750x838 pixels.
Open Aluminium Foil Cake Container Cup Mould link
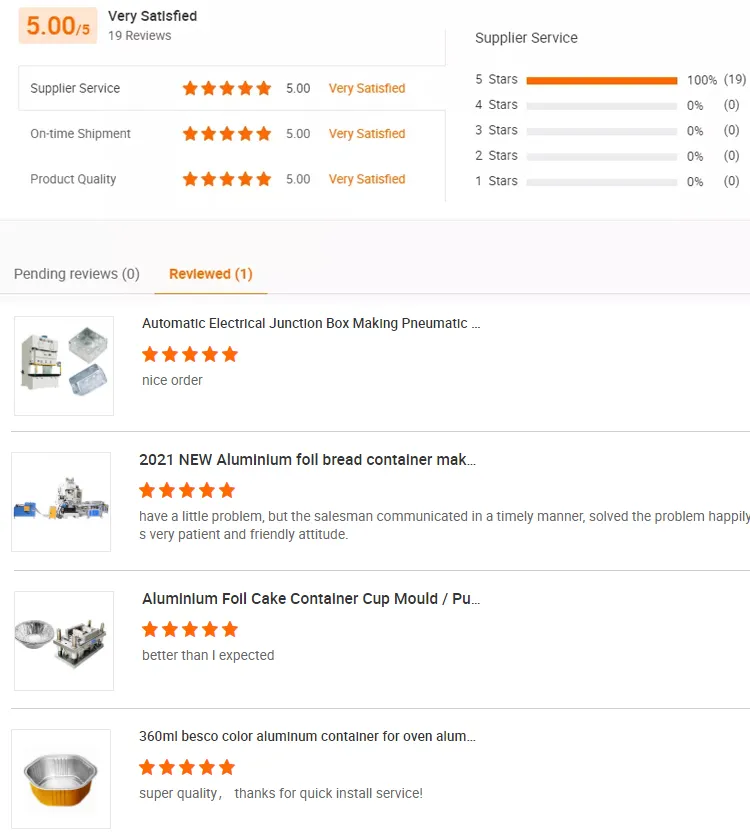(311, 599)
